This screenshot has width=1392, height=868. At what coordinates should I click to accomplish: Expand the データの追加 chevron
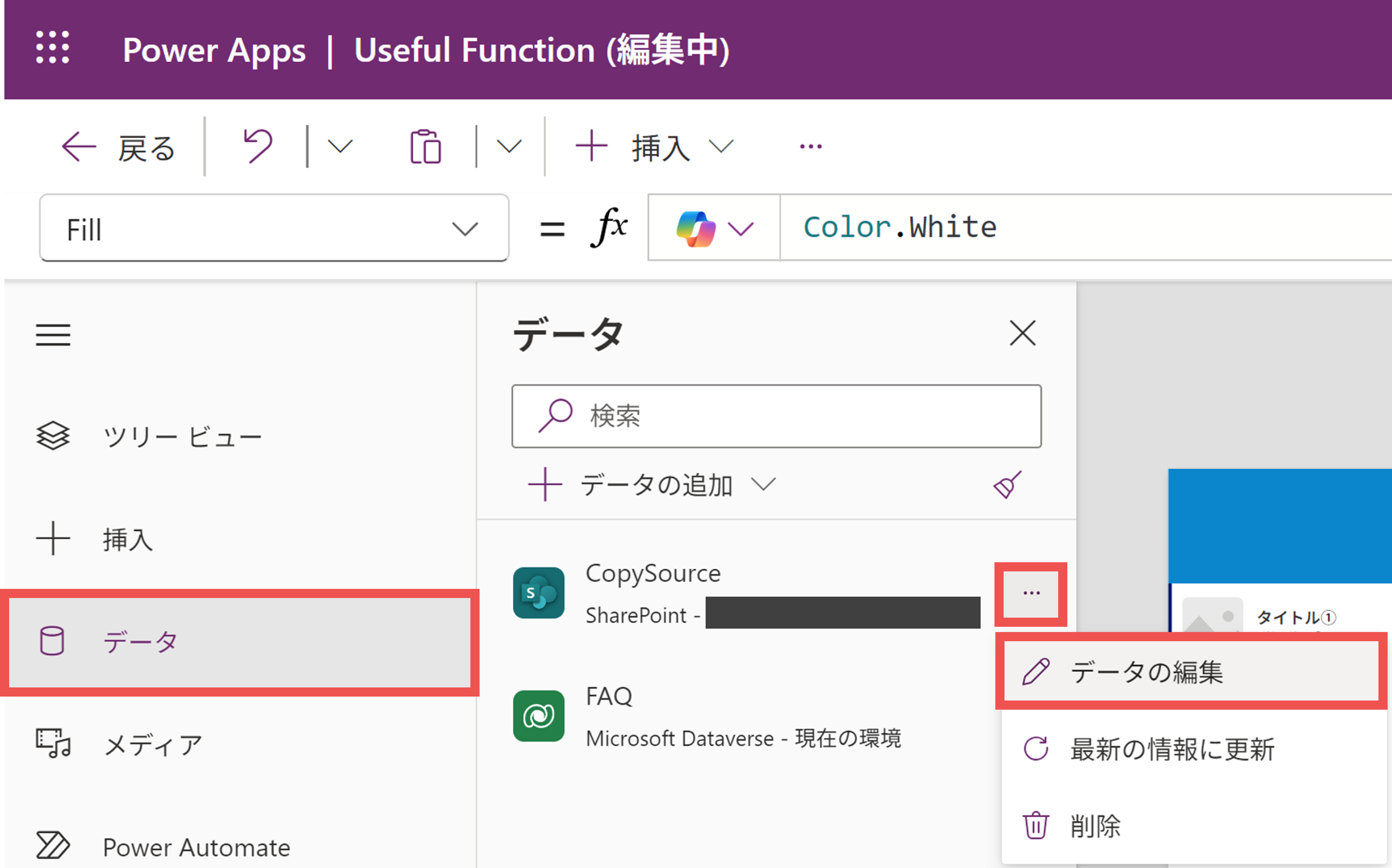(x=763, y=484)
